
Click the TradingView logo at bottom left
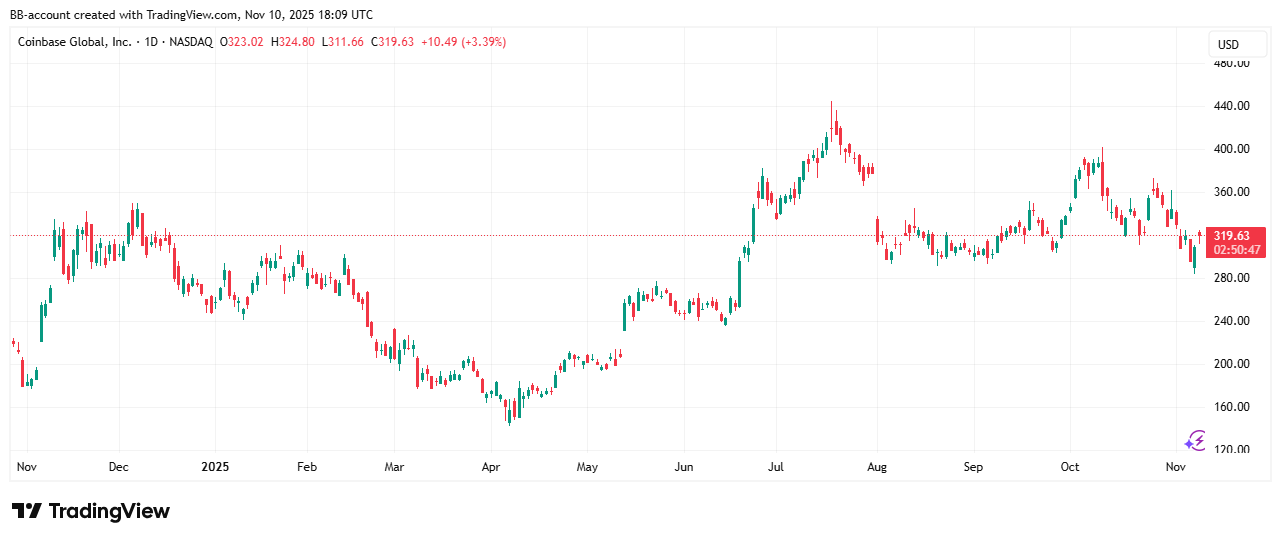point(91,511)
